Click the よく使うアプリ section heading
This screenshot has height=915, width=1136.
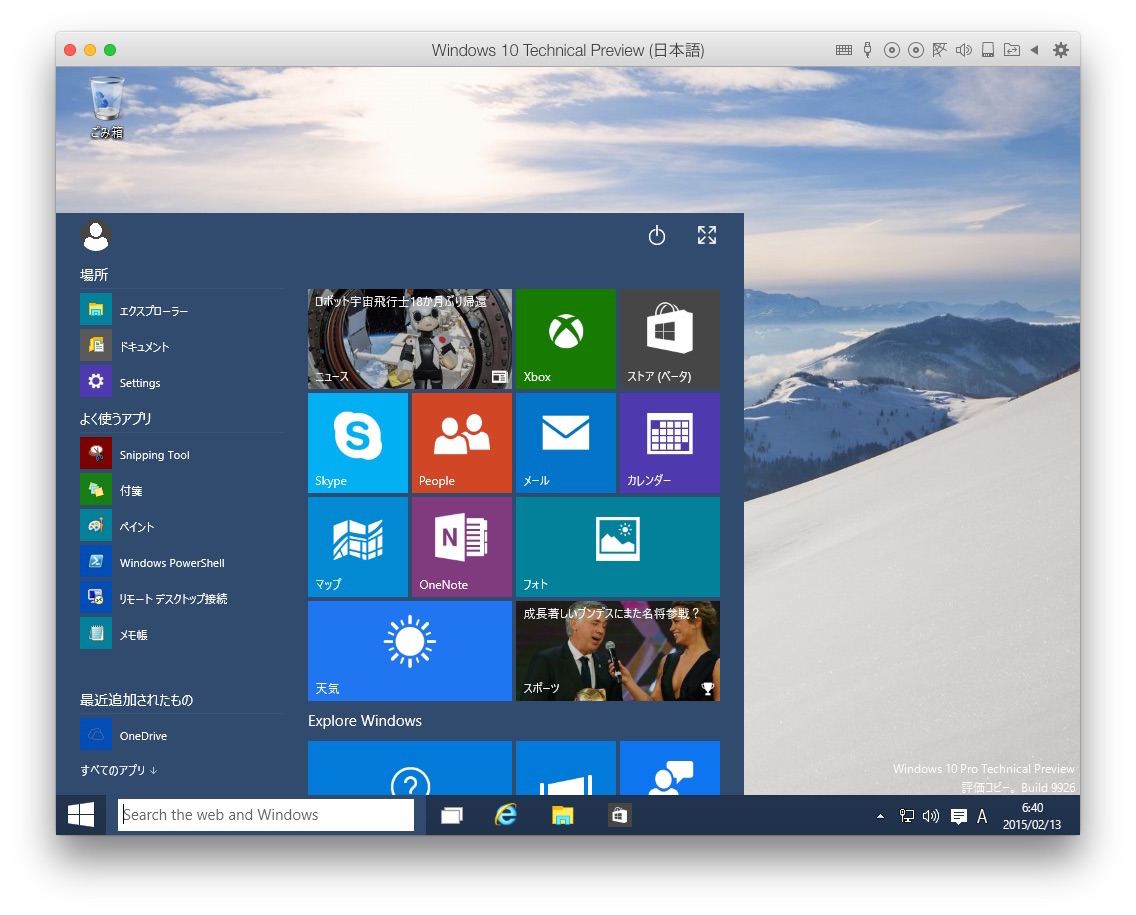click(115, 419)
